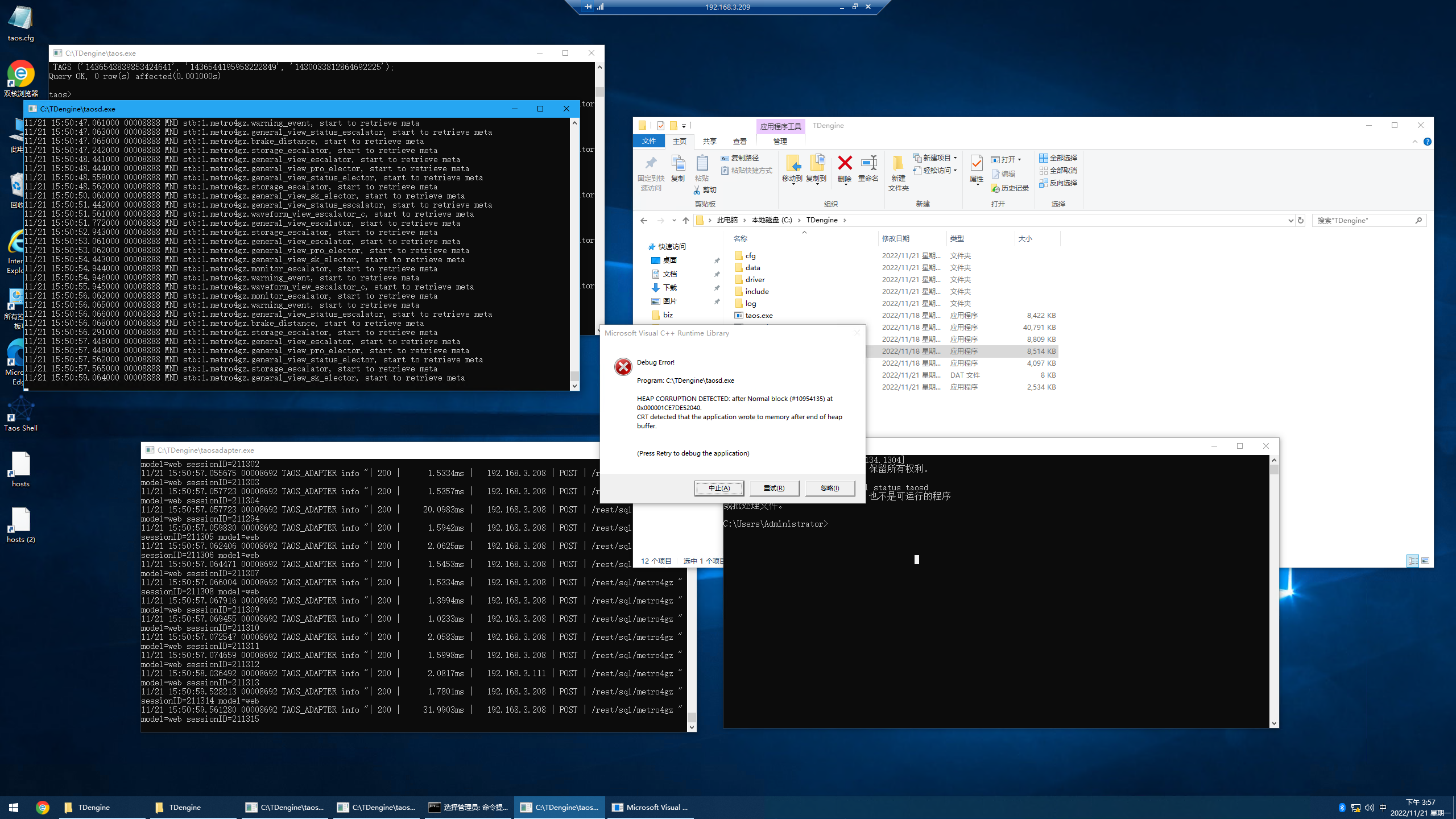Click the Ignore button in error dialog

tap(830, 488)
